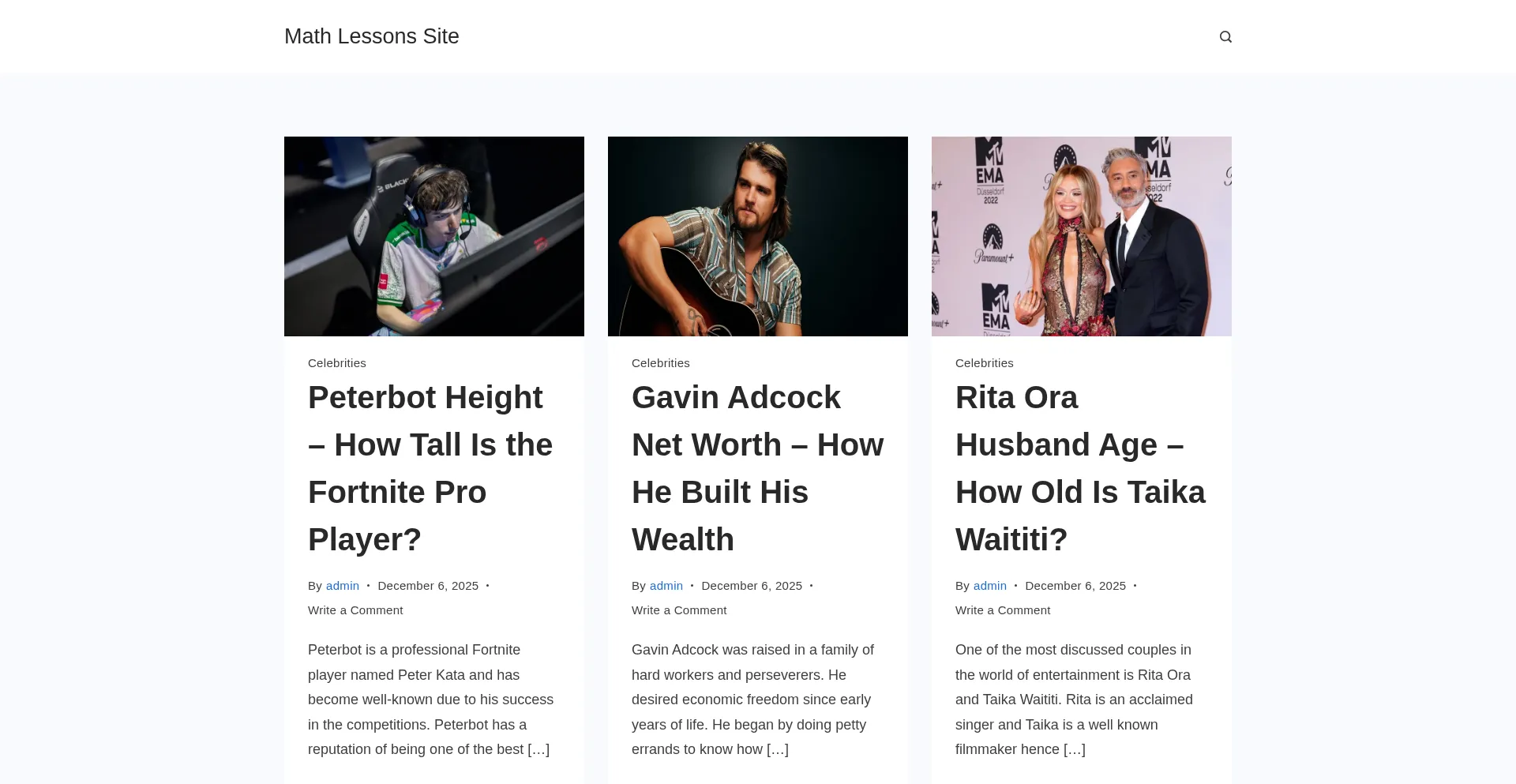
Task: Write a Comment on the Peterbot post
Action: click(x=355, y=610)
